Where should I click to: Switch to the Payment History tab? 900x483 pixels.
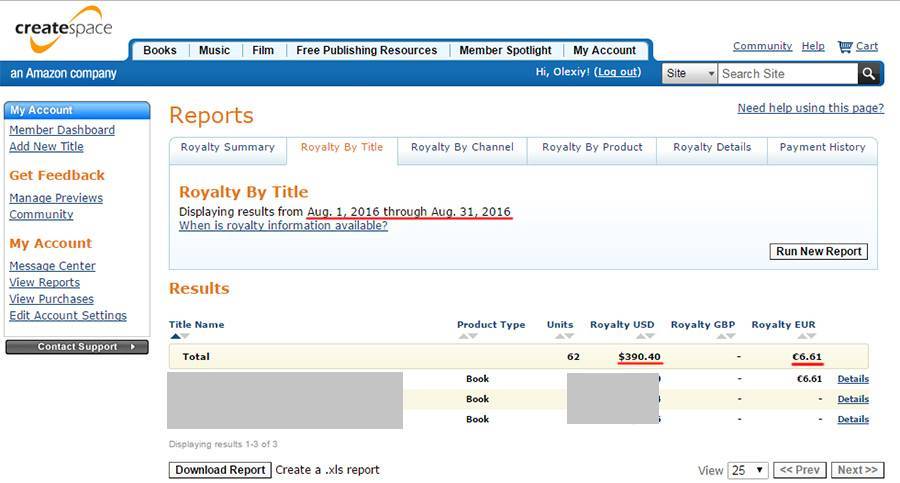(822, 147)
